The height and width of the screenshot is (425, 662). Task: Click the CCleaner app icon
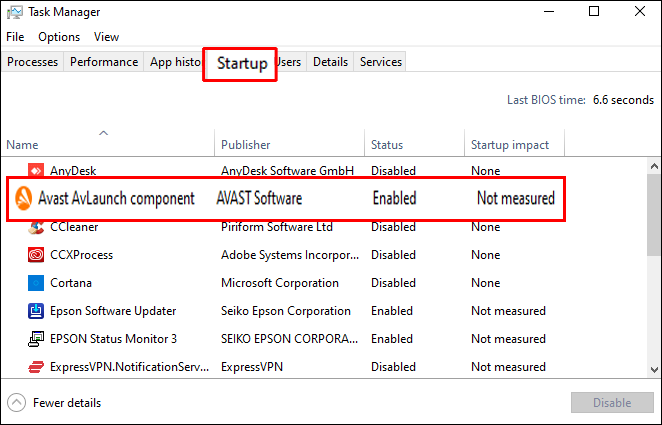point(36,227)
